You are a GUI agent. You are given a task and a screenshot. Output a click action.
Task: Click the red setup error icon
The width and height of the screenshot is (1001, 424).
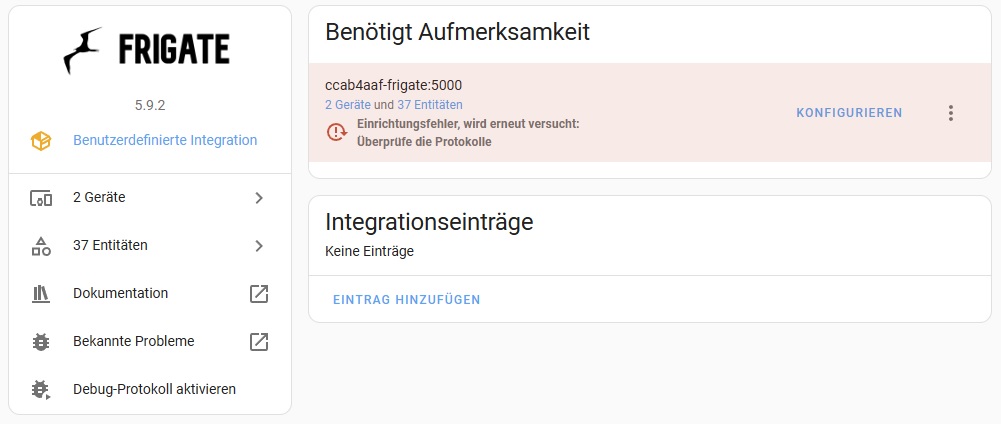point(337,132)
